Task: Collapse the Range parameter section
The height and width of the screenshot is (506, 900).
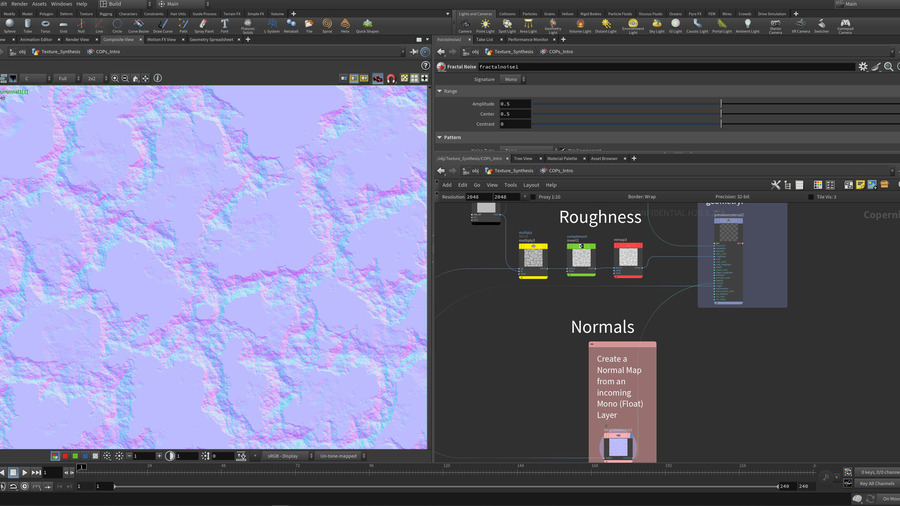Action: pyautogui.click(x=440, y=91)
